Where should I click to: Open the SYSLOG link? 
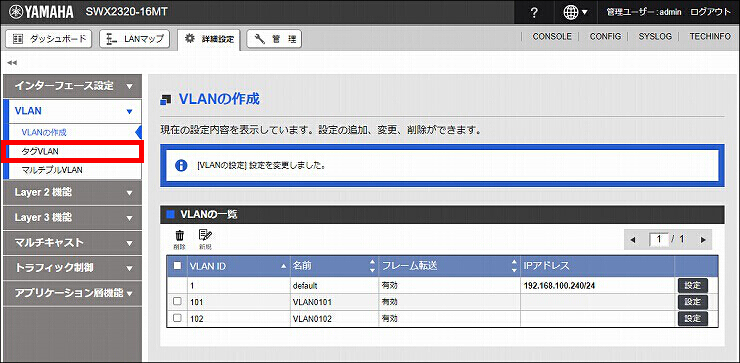pos(655,36)
